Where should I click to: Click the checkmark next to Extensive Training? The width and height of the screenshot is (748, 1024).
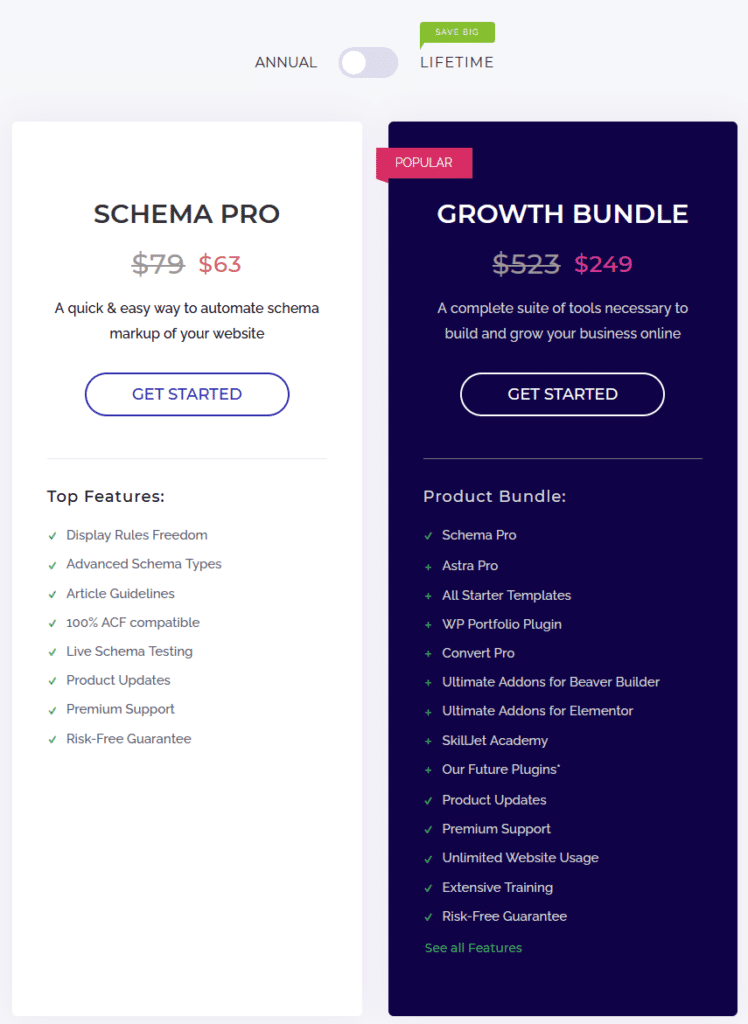[427, 888]
